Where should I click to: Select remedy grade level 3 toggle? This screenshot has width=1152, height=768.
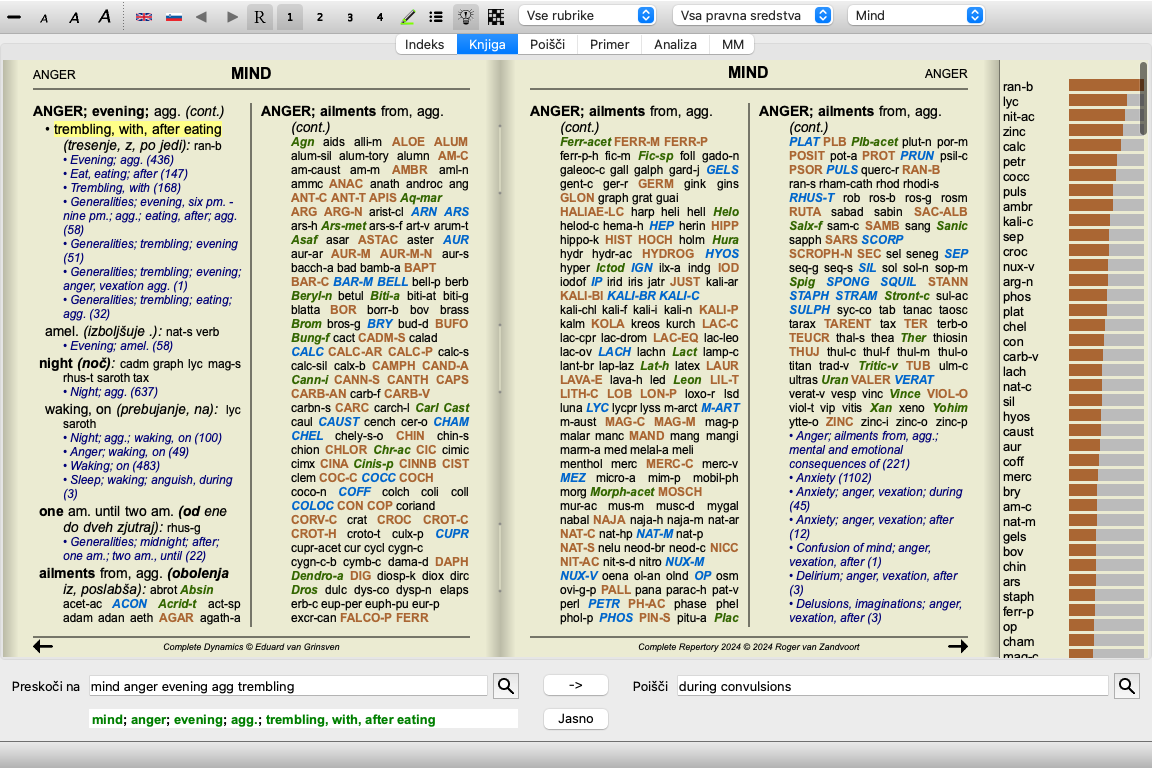[x=349, y=17]
